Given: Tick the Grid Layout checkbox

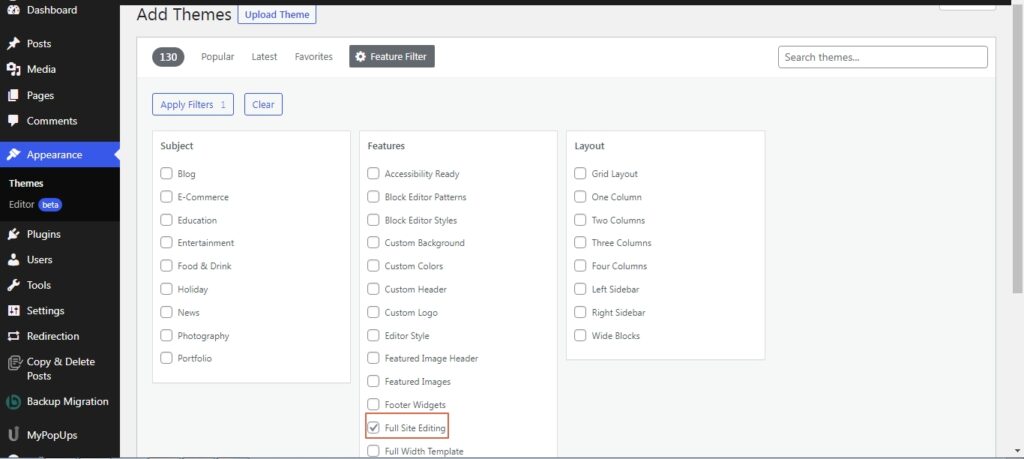Looking at the screenshot, I should coord(580,174).
